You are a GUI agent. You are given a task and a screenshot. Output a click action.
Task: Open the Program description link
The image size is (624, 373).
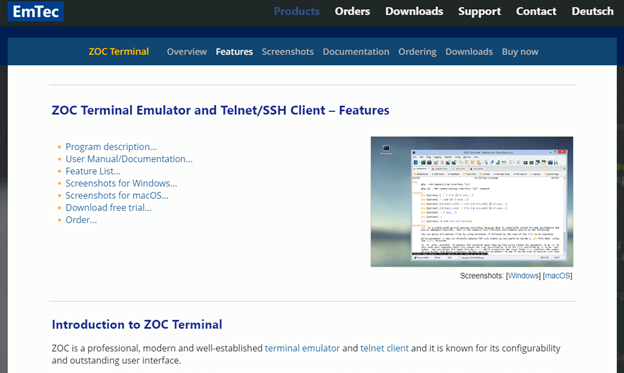[x=111, y=147]
